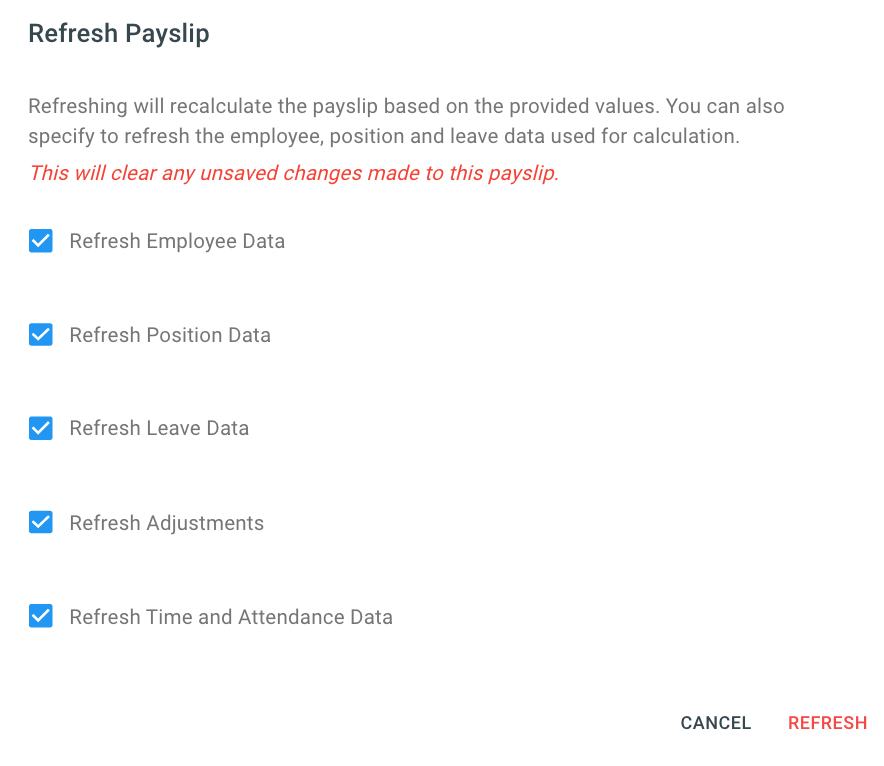This screenshot has height=766, width=884.
Task: Click the 'Refreshing will recalculate the payslip' sentence
Action: pyautogui.click(x=344, y=106)
